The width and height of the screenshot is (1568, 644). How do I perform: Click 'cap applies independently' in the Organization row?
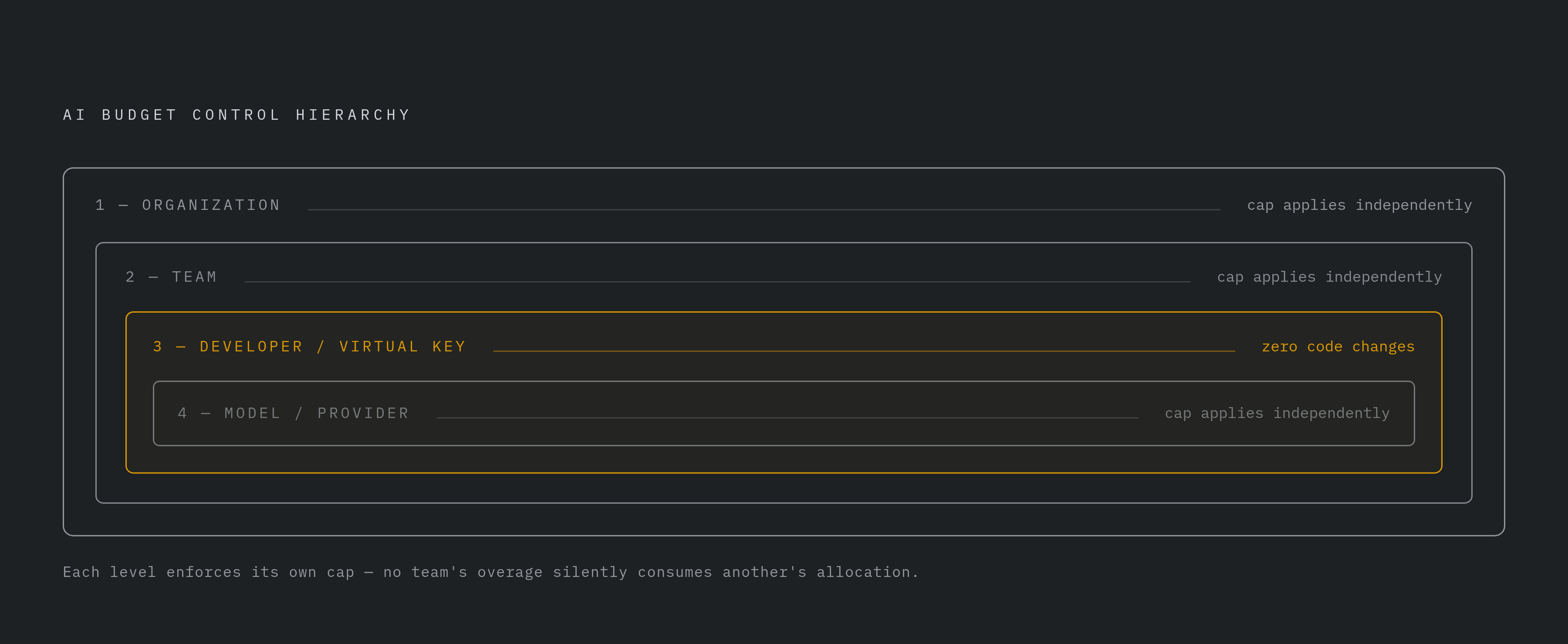point(1359,206)
